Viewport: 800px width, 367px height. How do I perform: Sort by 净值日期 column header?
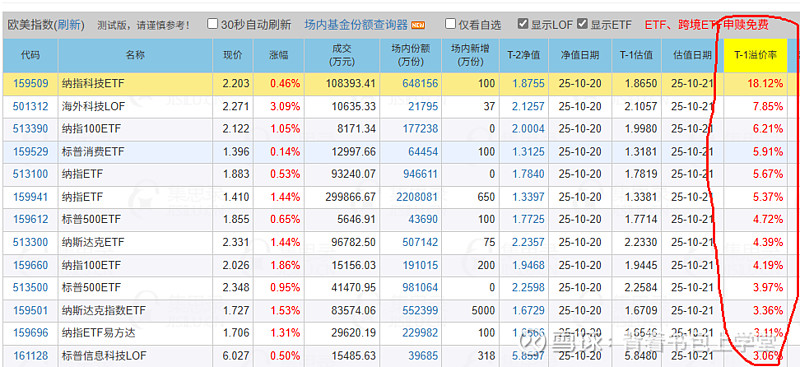(580, 55)
